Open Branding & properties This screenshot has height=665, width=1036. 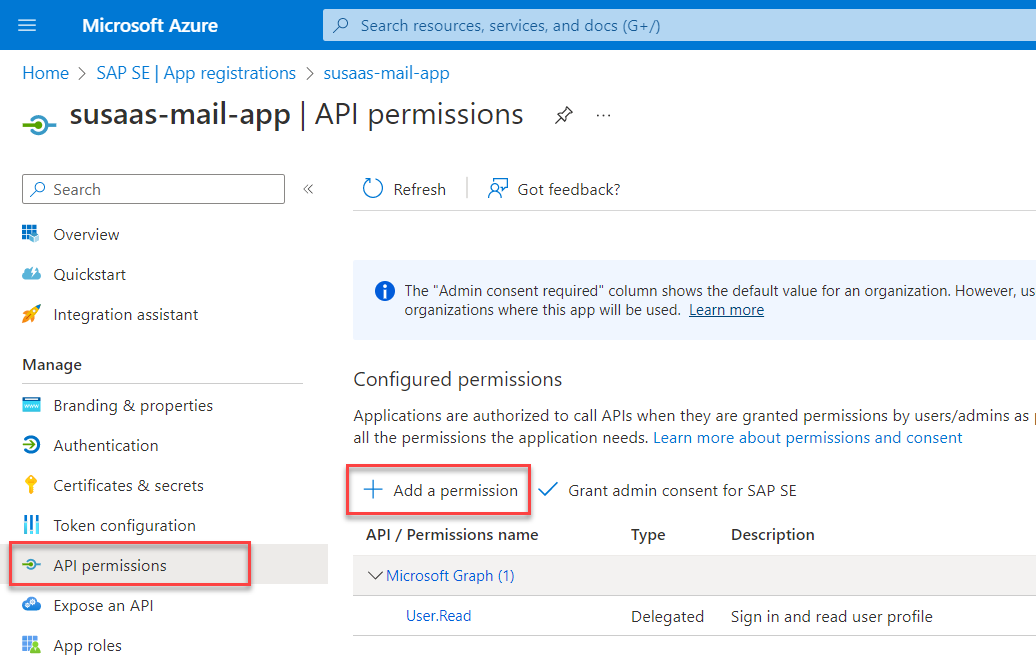[x=133, y=405]
